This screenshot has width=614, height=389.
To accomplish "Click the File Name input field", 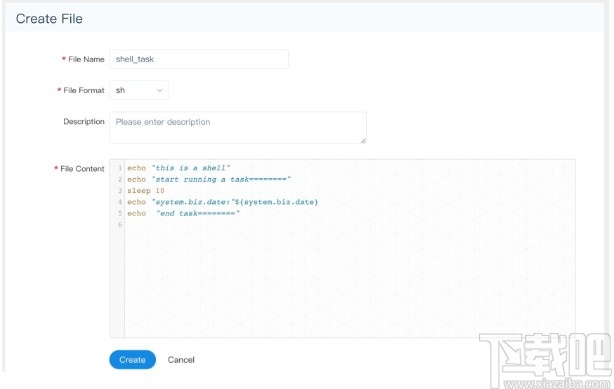I will [x=199, y=59].
